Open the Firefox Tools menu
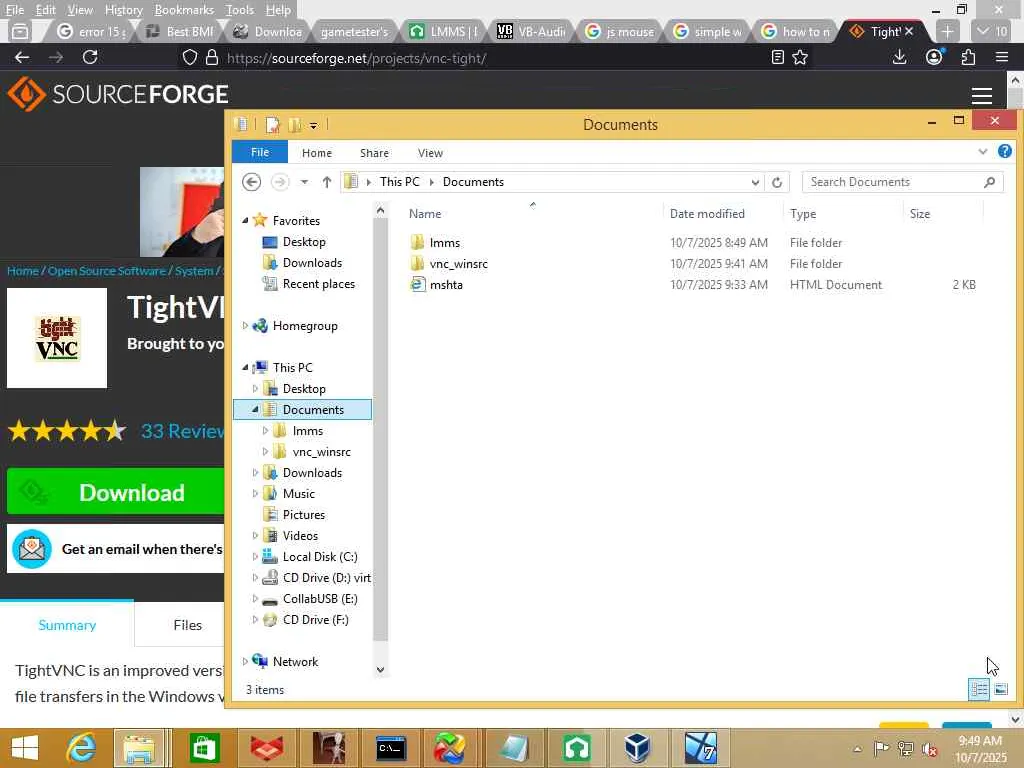1024x768 pixels. pyautogui.click(x=240, y=10)
